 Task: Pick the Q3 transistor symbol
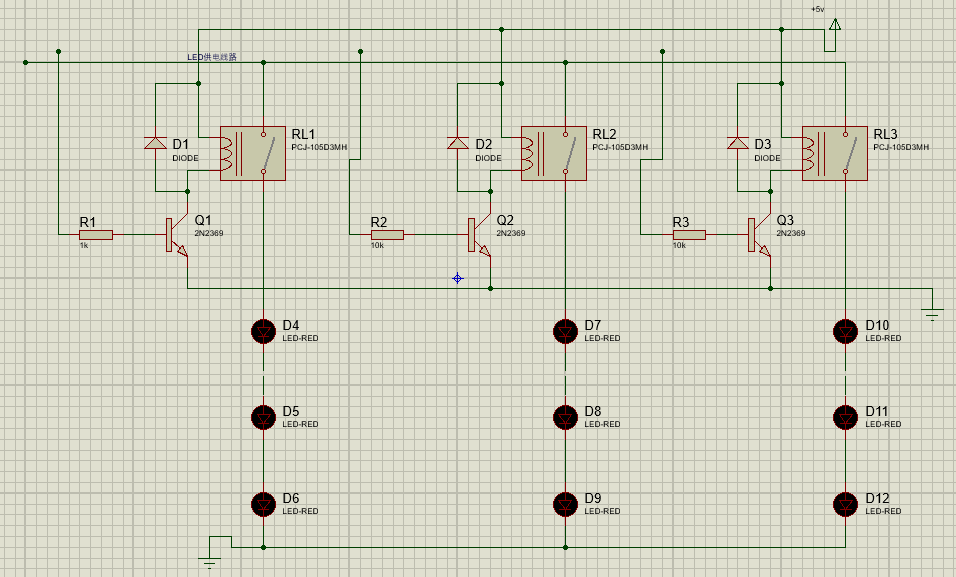(x=758, y=236)
